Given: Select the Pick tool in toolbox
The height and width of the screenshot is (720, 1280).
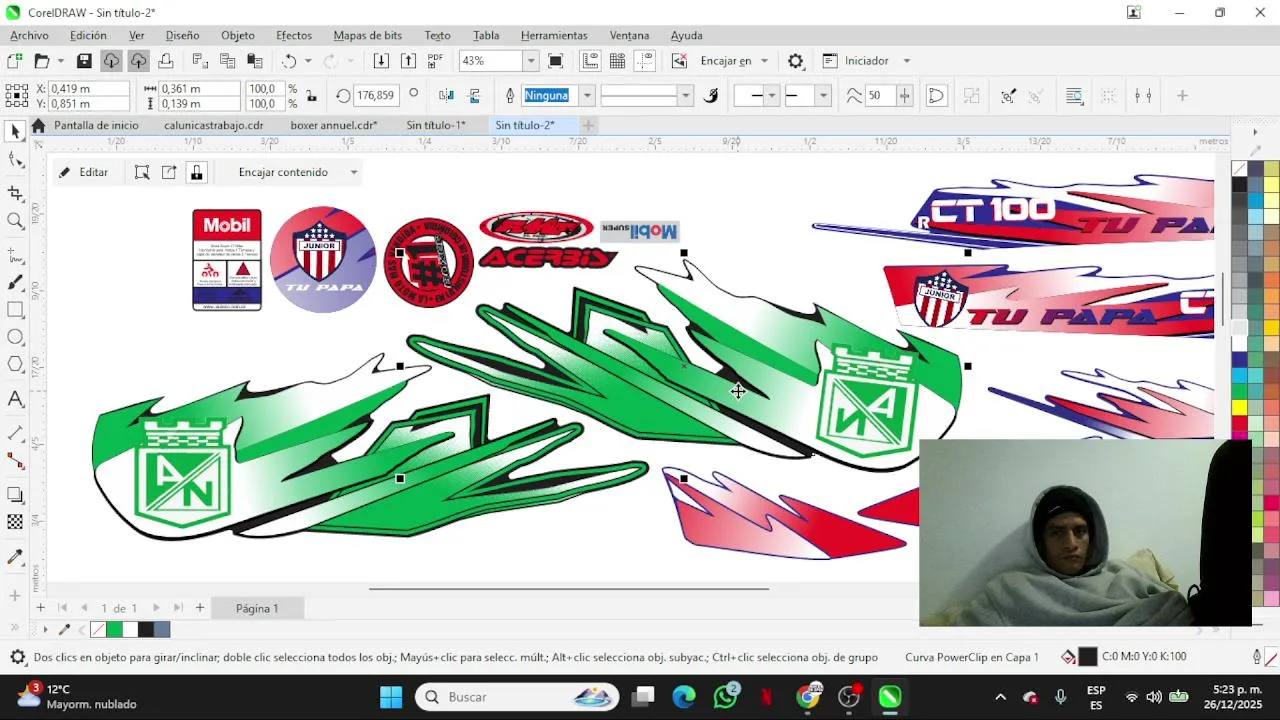Looking at the screenshot, I should [15, 131].
